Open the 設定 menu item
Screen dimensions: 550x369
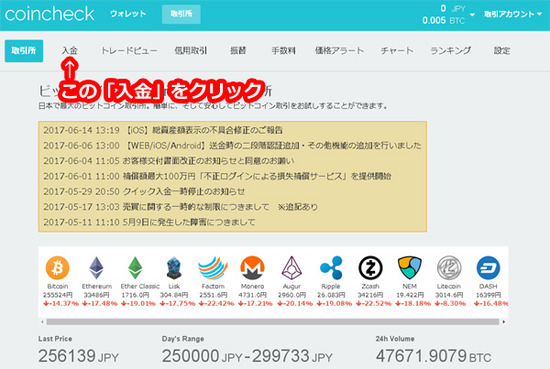(x=502, y=51)
